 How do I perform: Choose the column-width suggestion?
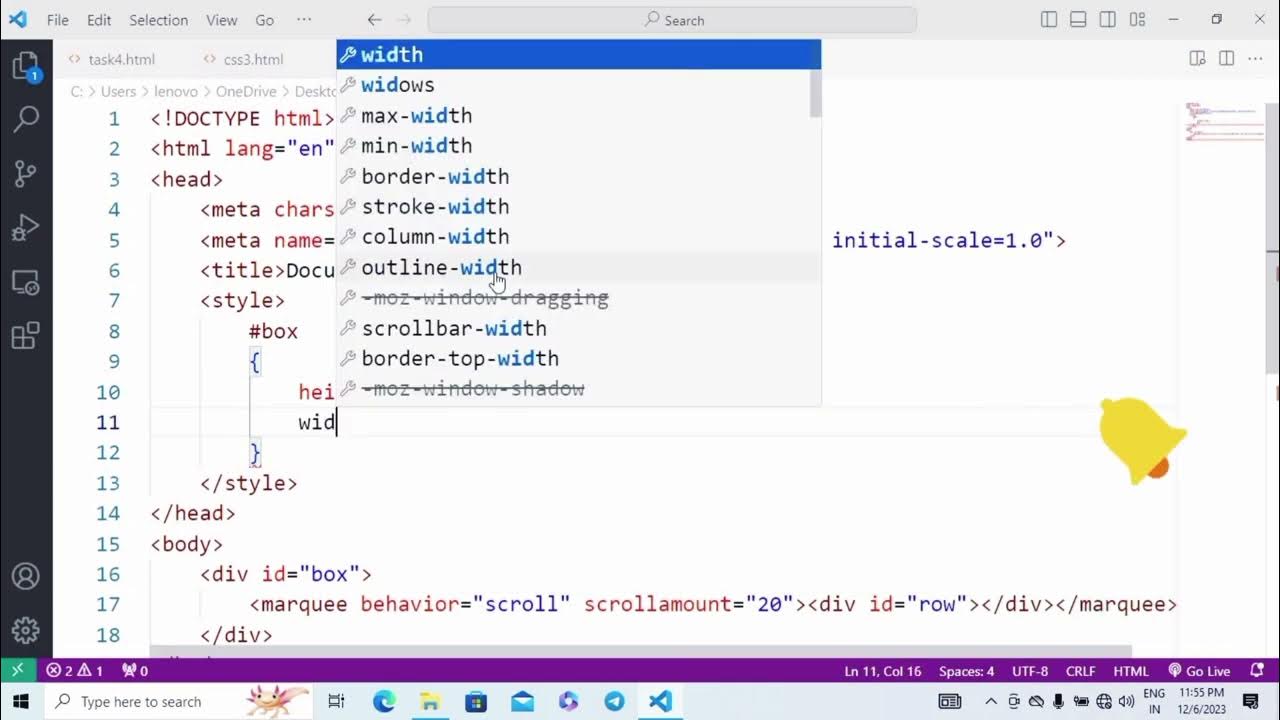pos(578,237)
